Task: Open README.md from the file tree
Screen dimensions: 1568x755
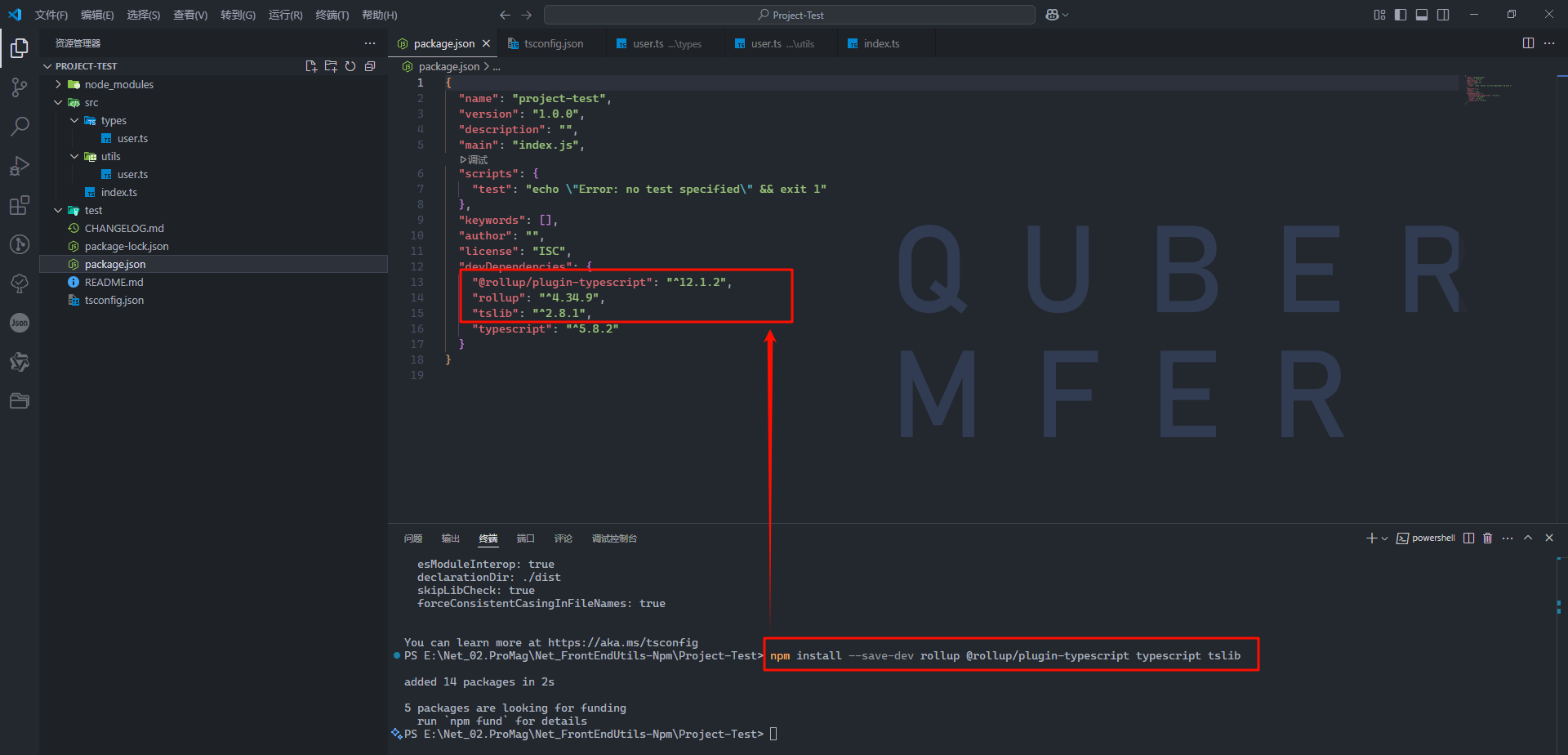Action: click(114, 283)
